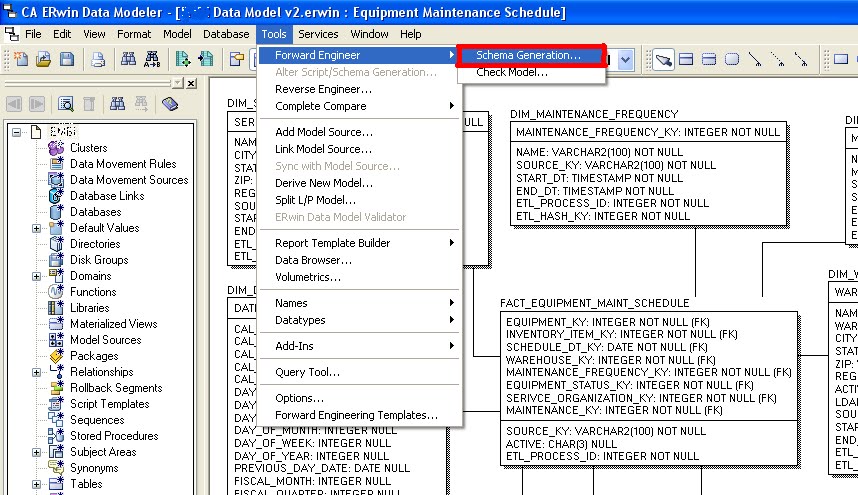Screen dimensions: 858x495
Task: Select Clusters in model tree
Action: coord(89,148)
